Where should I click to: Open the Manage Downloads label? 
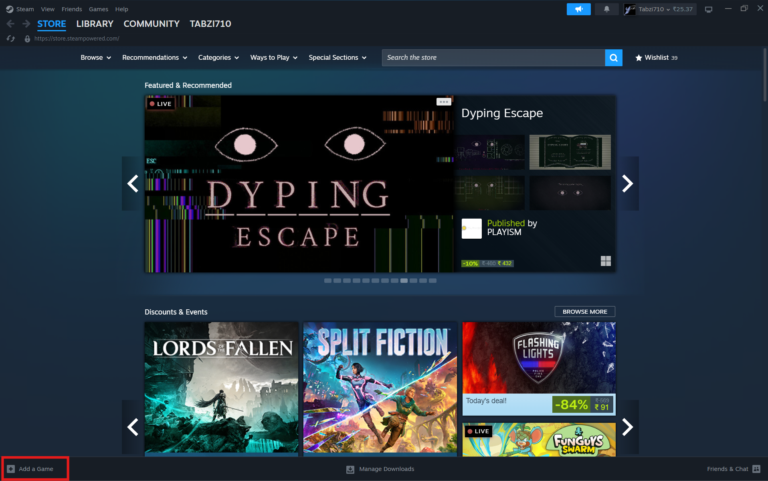coord(386,469)
